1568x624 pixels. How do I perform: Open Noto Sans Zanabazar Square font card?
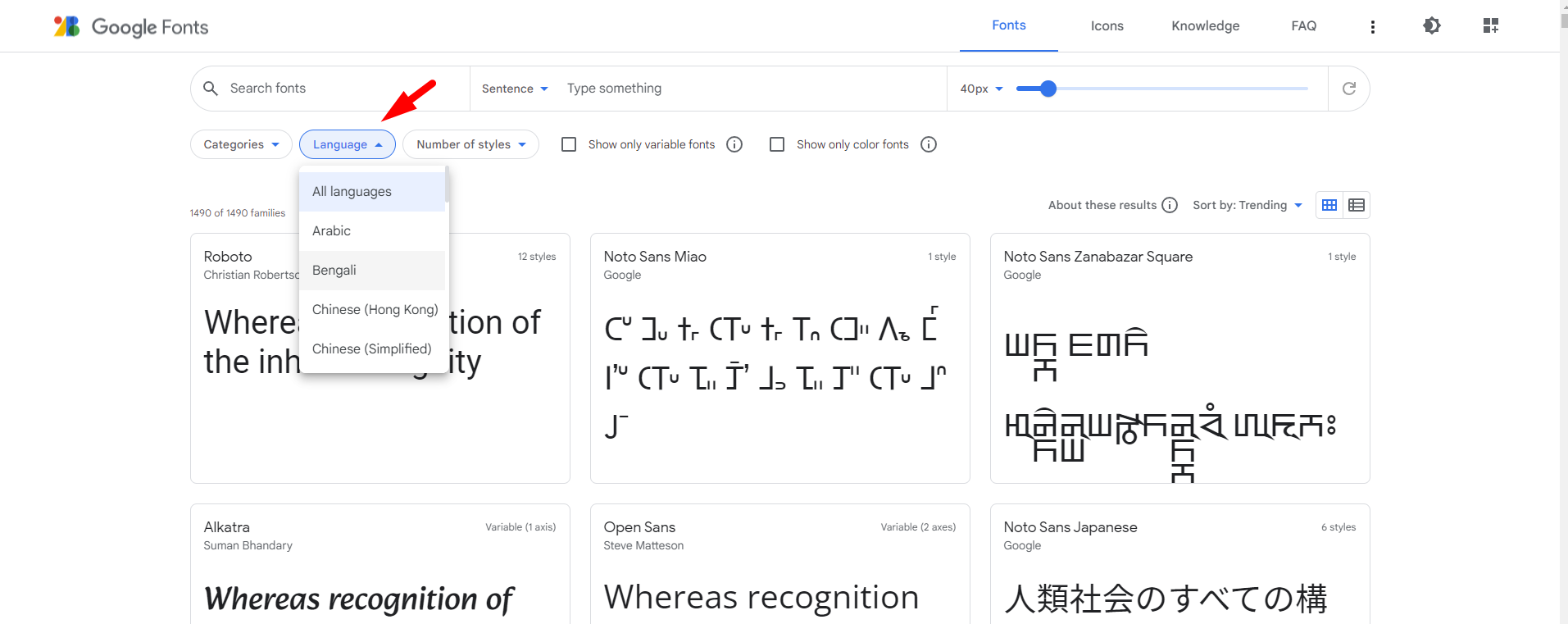[x=1180, y=358]
